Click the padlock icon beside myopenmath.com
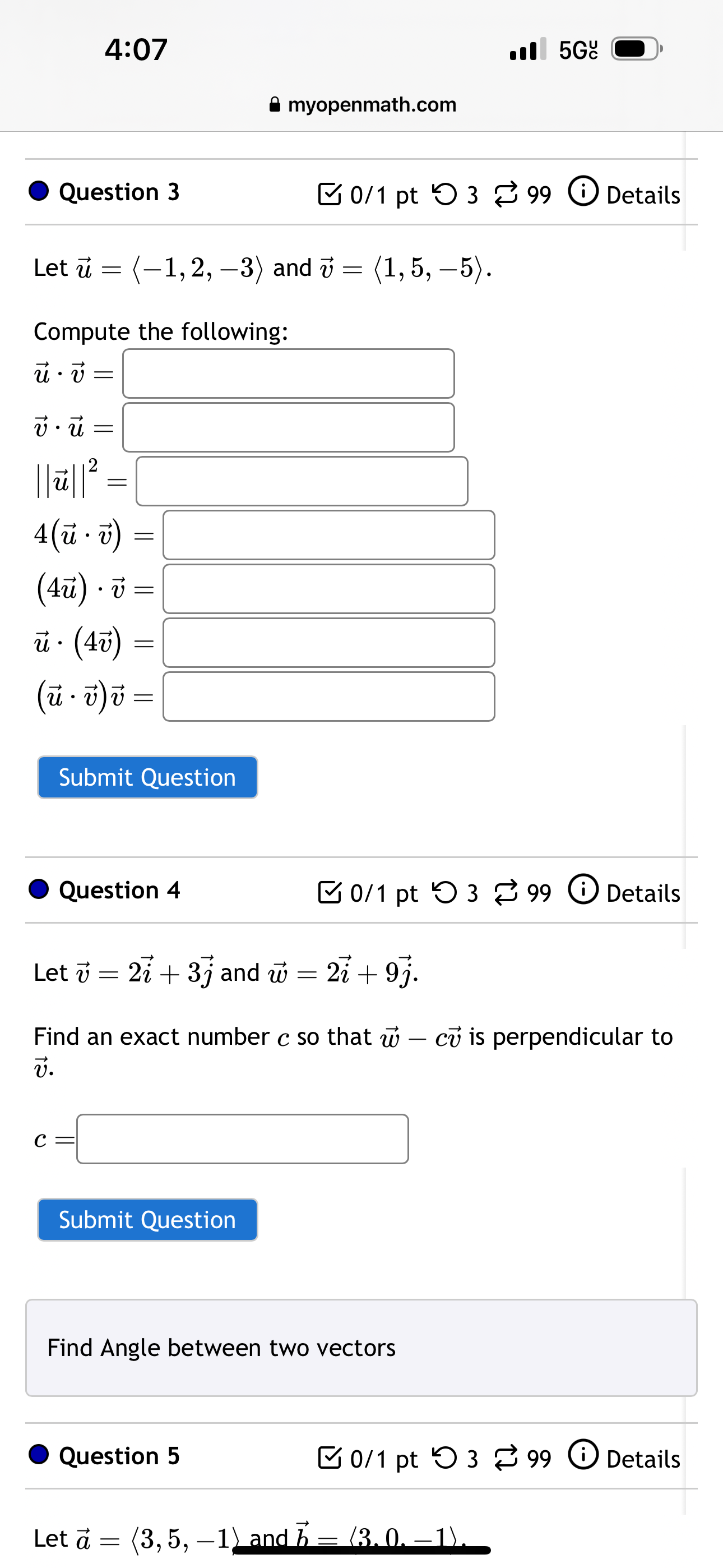Viewport: 723px width, 1568px height. point(275,104)
